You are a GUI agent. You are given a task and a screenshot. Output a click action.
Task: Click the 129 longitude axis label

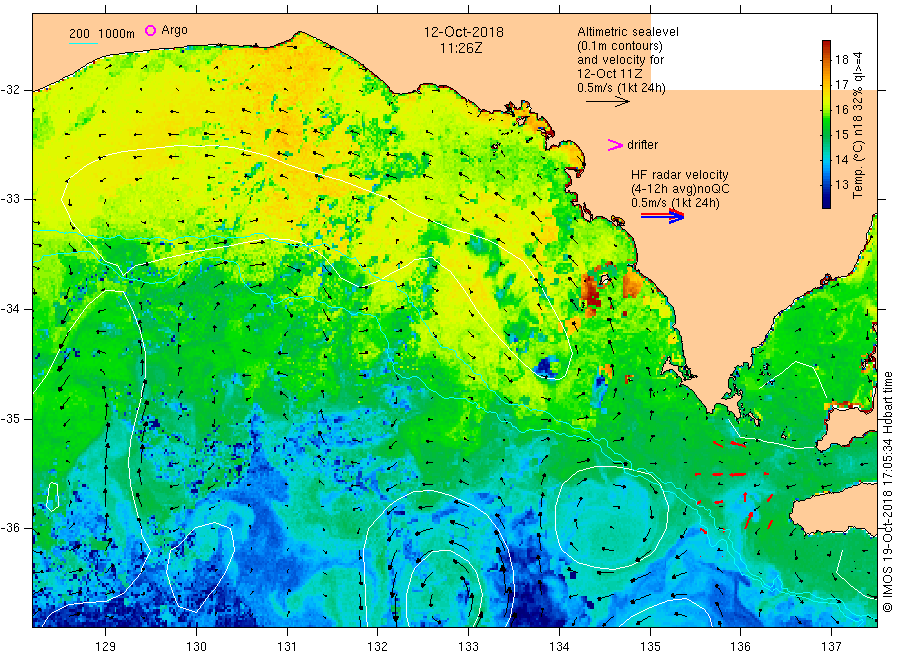[106, 647]
